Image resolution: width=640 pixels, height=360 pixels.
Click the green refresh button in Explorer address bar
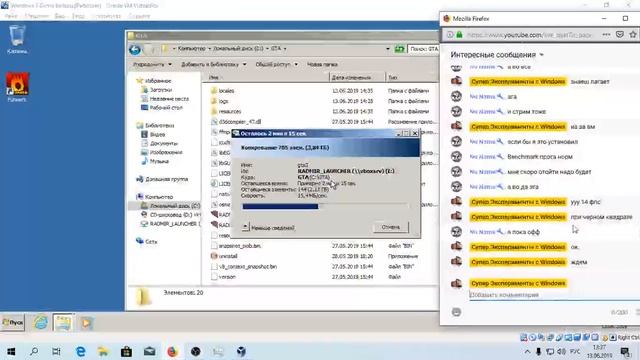point(399,49)
